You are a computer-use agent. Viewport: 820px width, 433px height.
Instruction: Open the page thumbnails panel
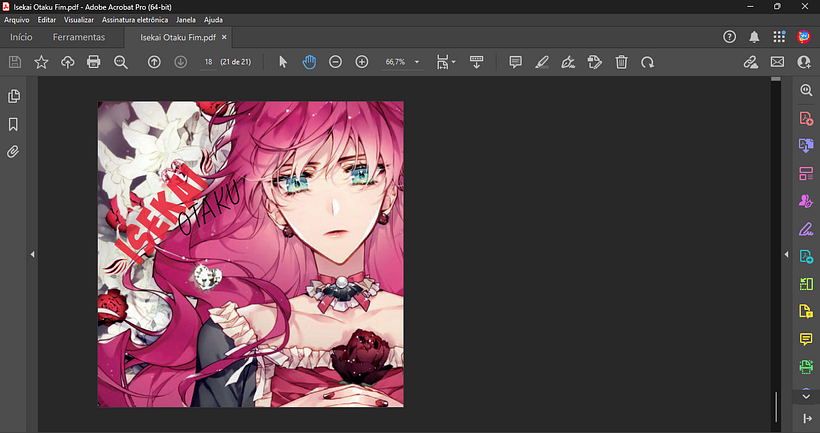pyautogui.click(x=14, y=96)
